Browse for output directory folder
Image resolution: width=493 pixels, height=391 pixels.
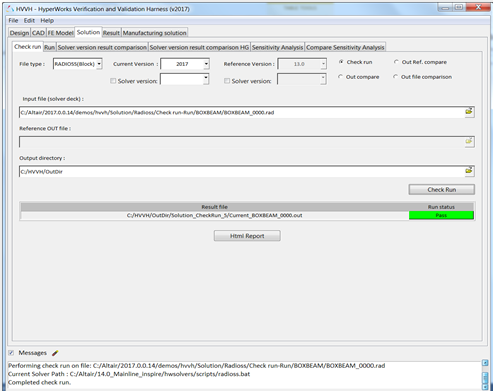[x=469, y=171]
